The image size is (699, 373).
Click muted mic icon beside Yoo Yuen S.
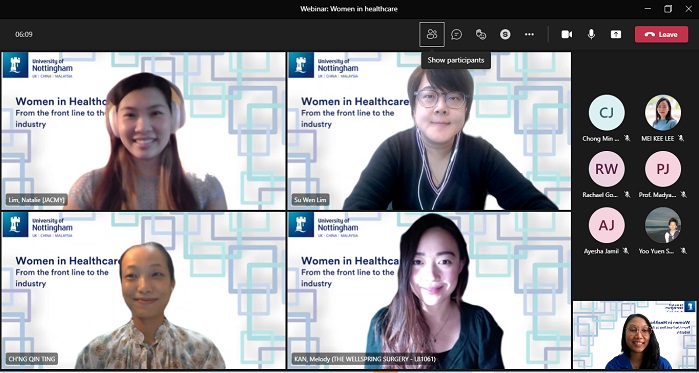(683, 251)
